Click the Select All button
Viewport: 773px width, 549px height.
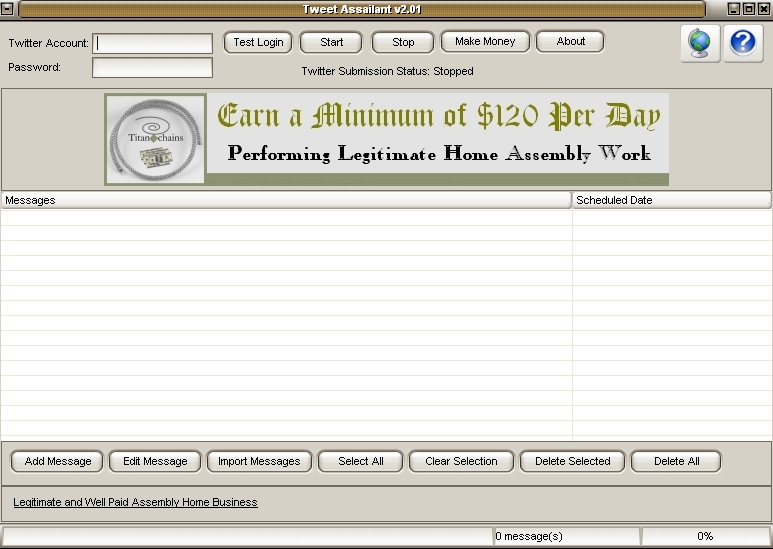(x=360, y=461)
